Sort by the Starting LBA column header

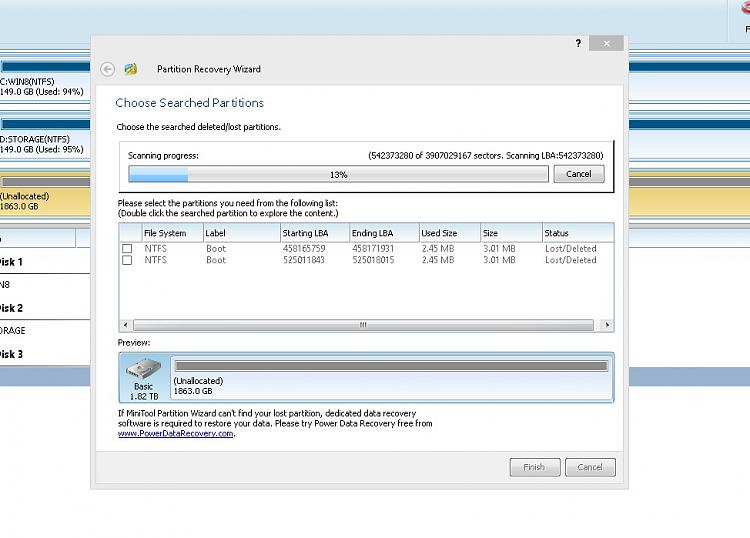(x=315, y=233)
